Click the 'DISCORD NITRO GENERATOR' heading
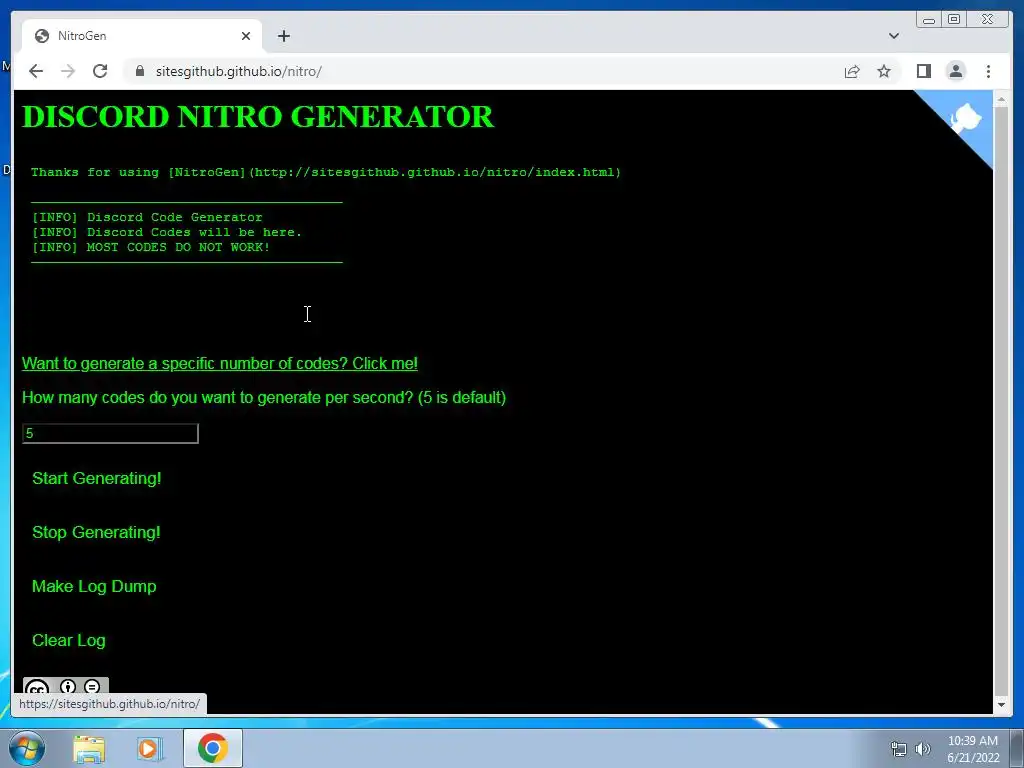 (x=258, y=117)
